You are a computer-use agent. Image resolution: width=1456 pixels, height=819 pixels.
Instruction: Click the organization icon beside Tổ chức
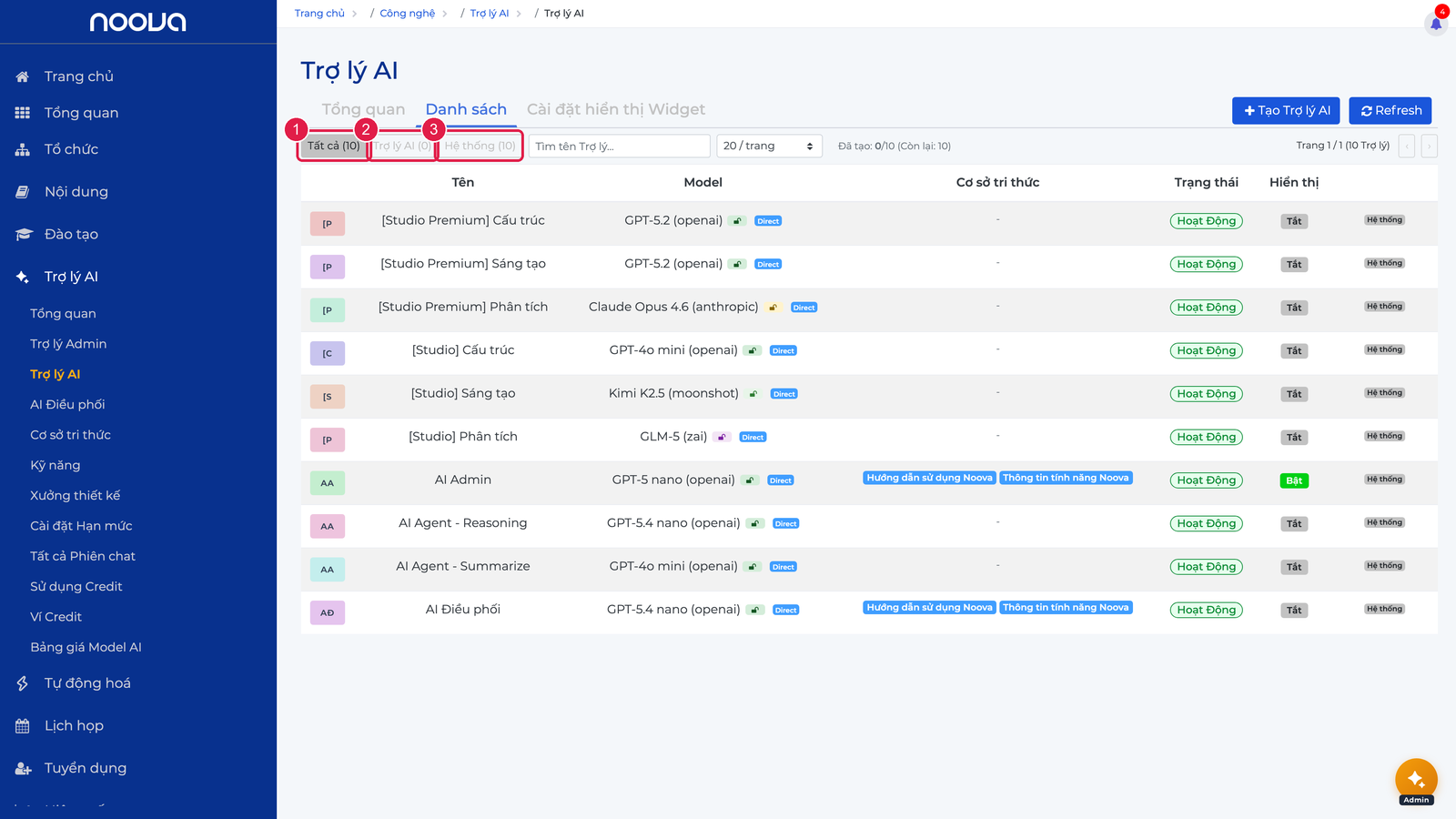[x=23, y=149]
